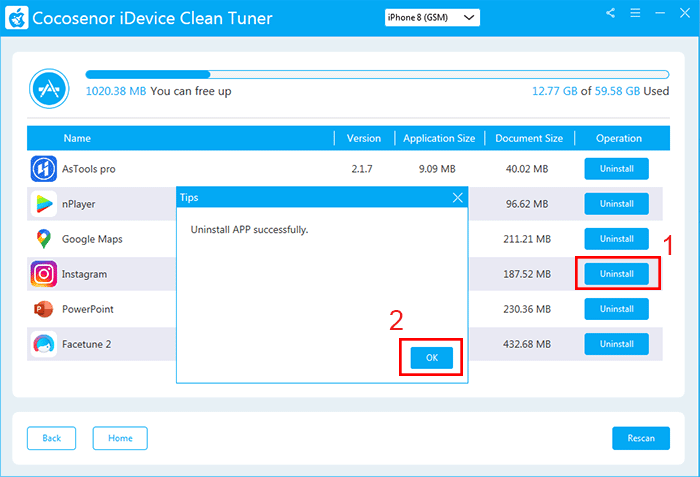700x477 pixels.
Task: Click the 1020.38 MB free-up value
Action: [116, 91]
